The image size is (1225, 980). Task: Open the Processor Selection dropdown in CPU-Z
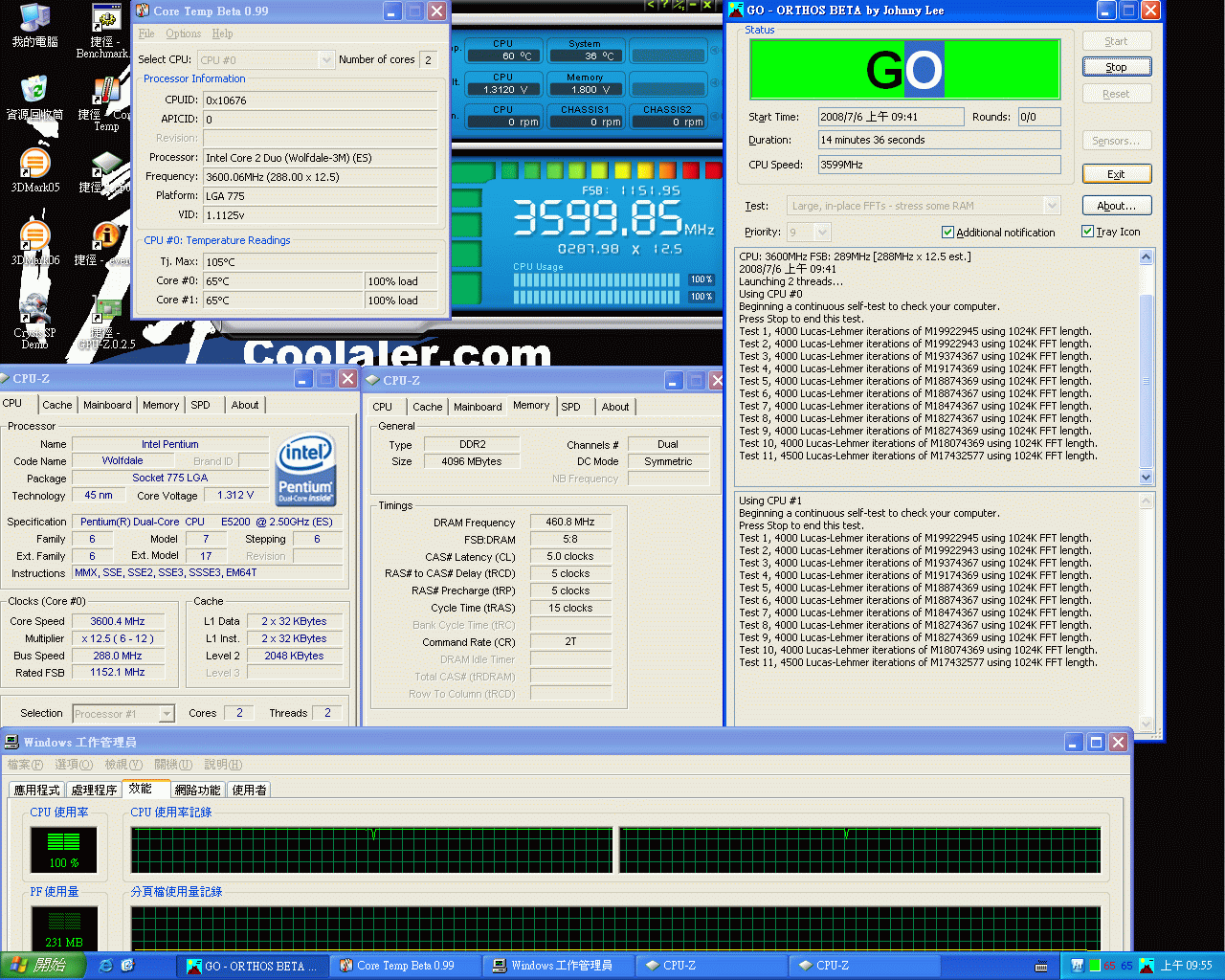123,713
